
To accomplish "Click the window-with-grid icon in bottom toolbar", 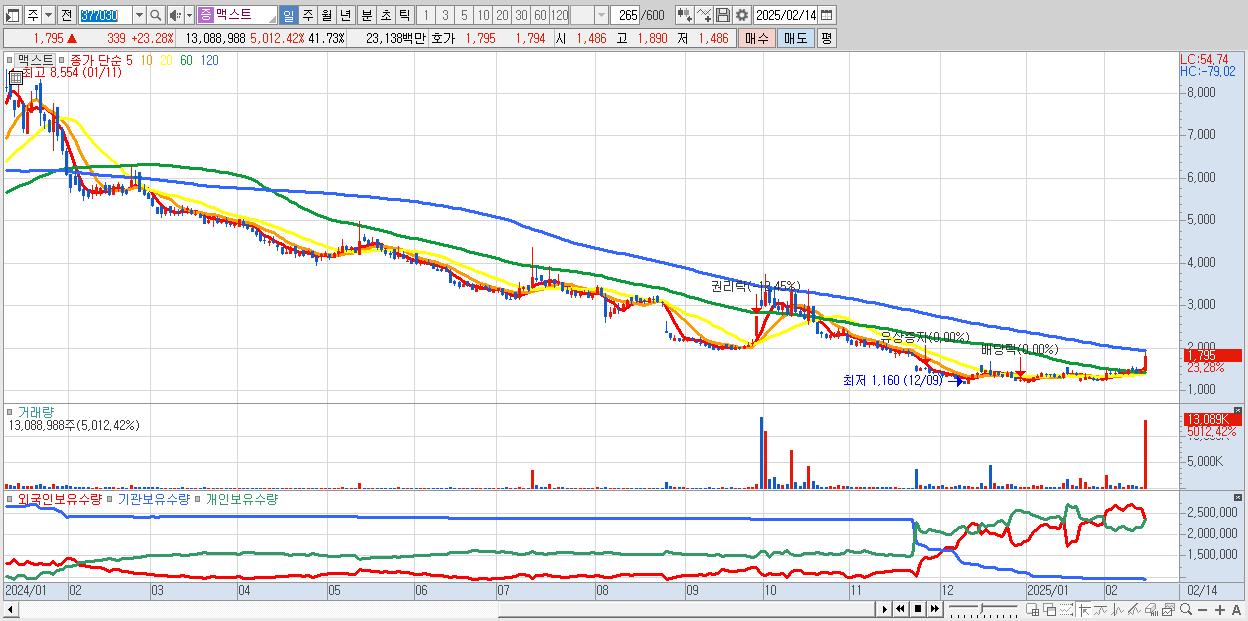I will coord(1033,610).
